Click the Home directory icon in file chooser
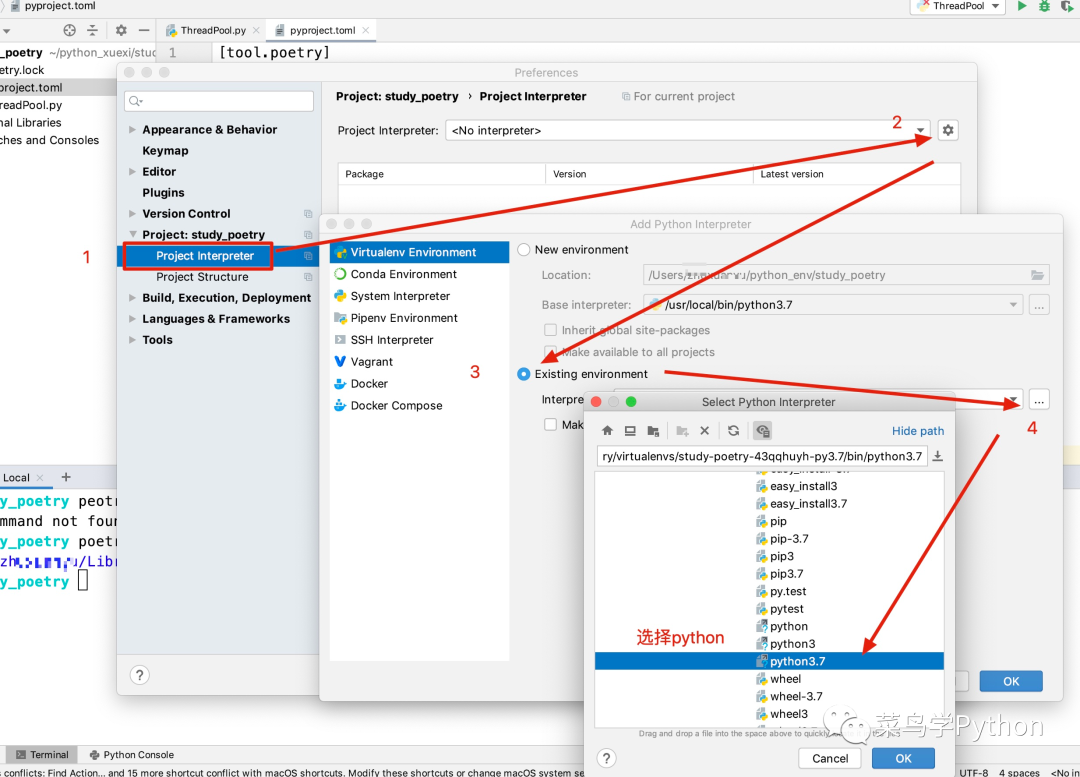Screen dimensions: 1080x777 click(x=607, y=431)
